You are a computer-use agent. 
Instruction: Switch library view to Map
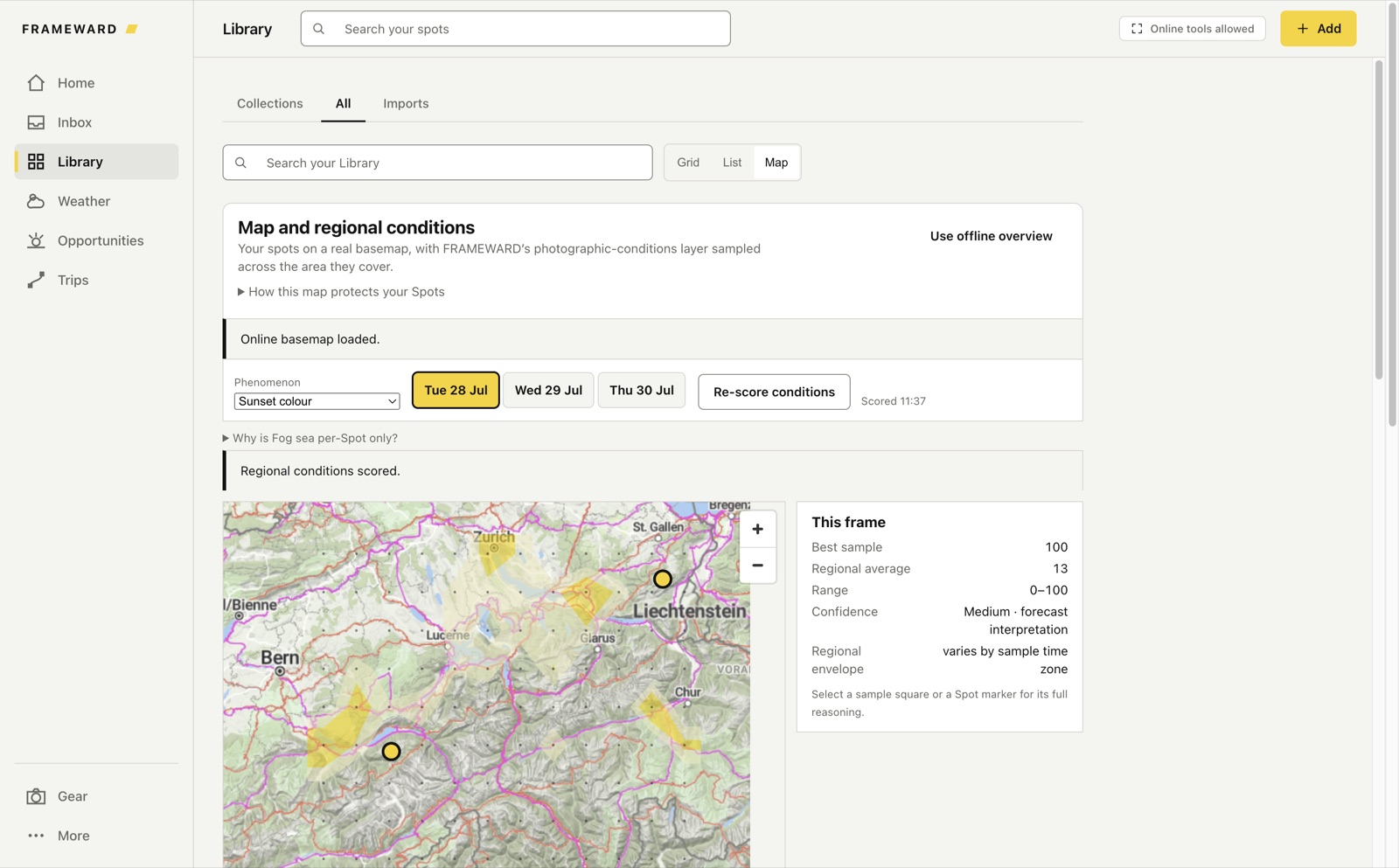[776, 163]
